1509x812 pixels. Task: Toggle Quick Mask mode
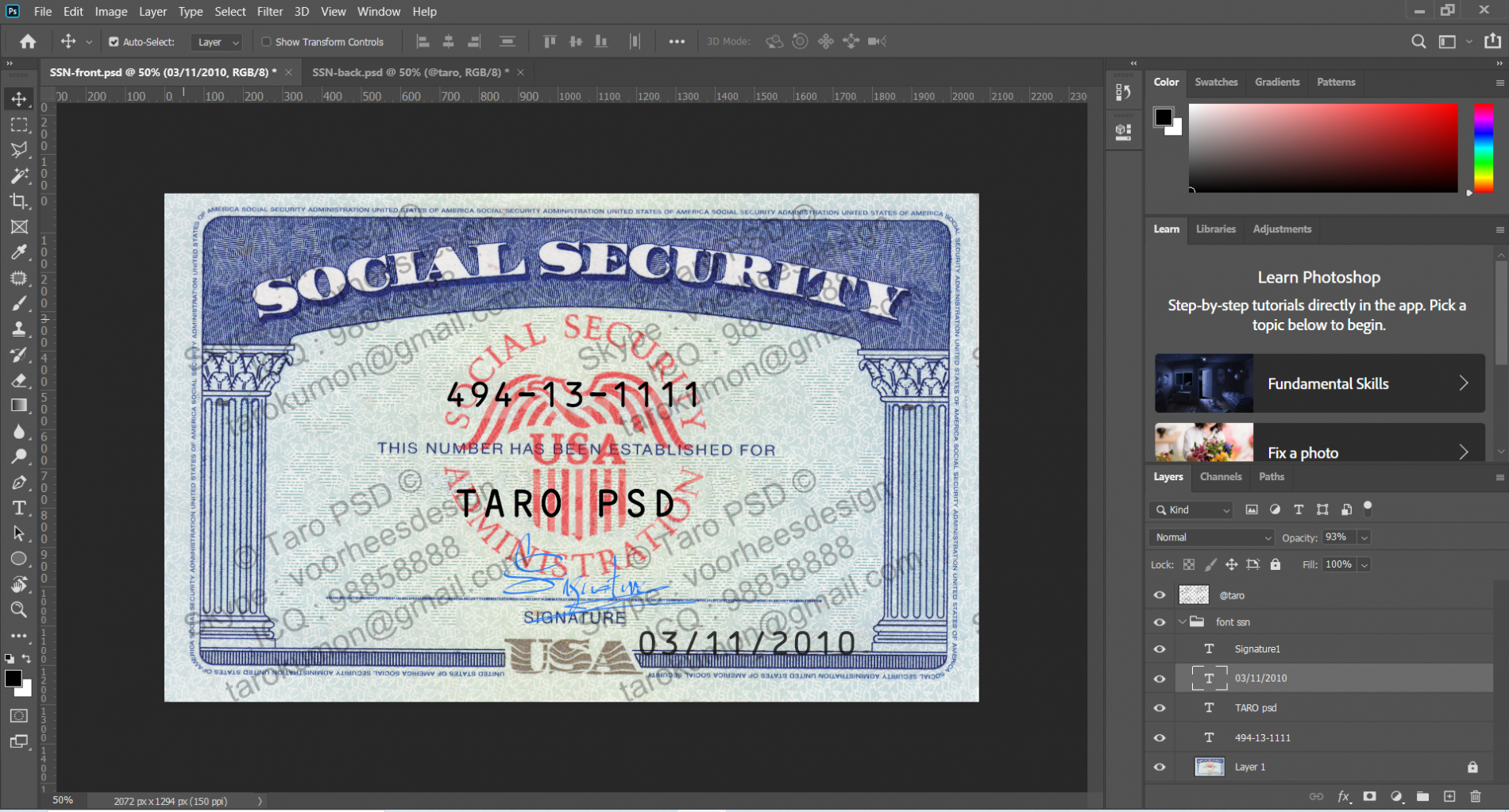point(19,716)
